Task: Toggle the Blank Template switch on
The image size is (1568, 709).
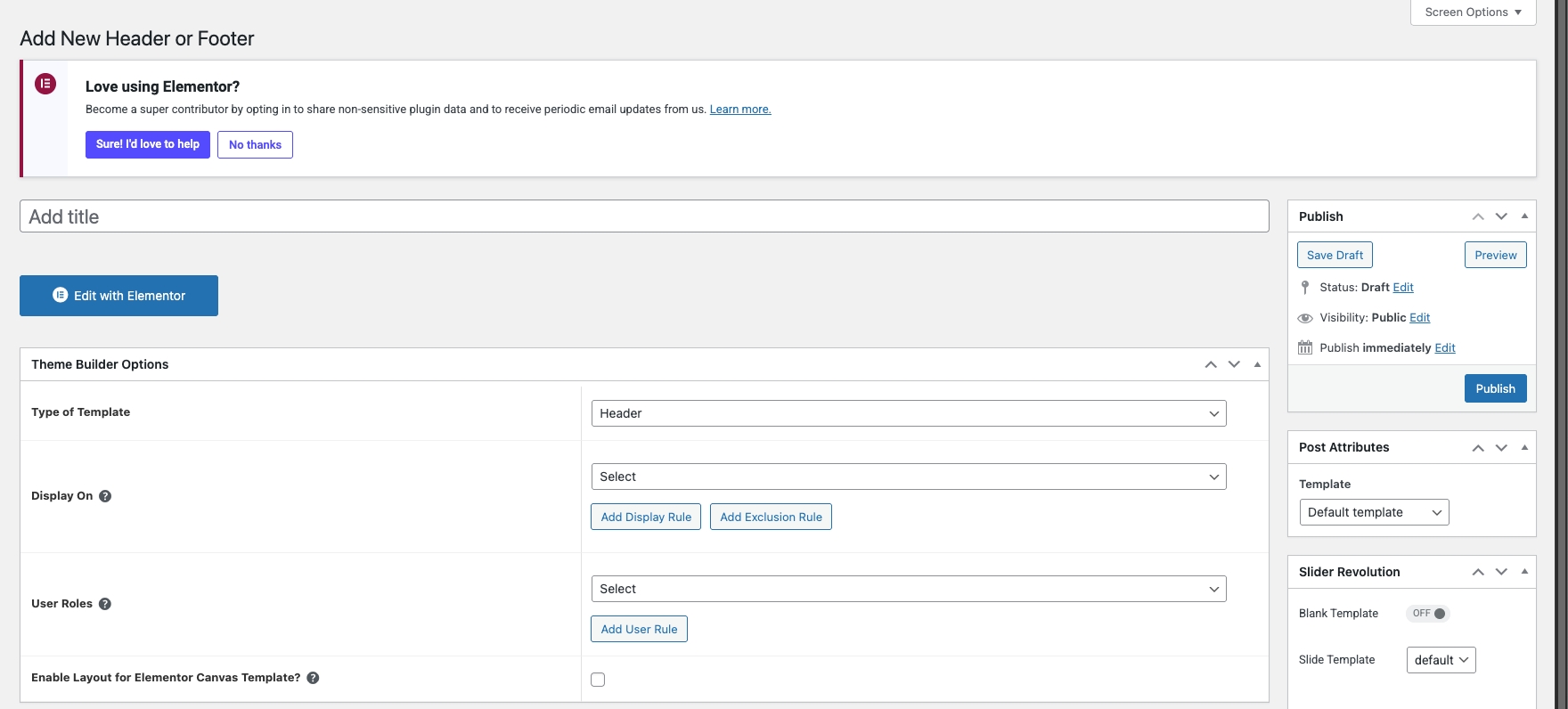Action: 1428,613
